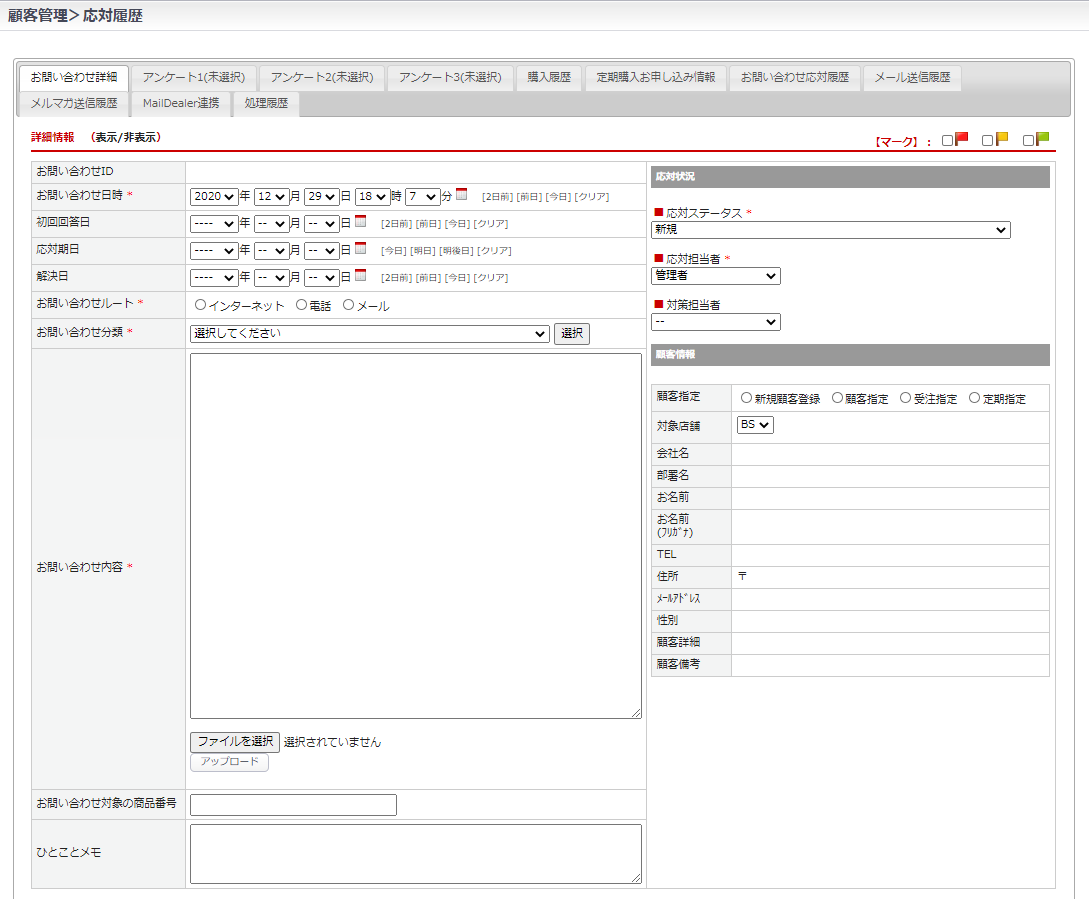Viewport: 1089px width, 899px height.
Task: Toggle 詳細情報 via (表示/非表示) link
Action: click(125, 137)
